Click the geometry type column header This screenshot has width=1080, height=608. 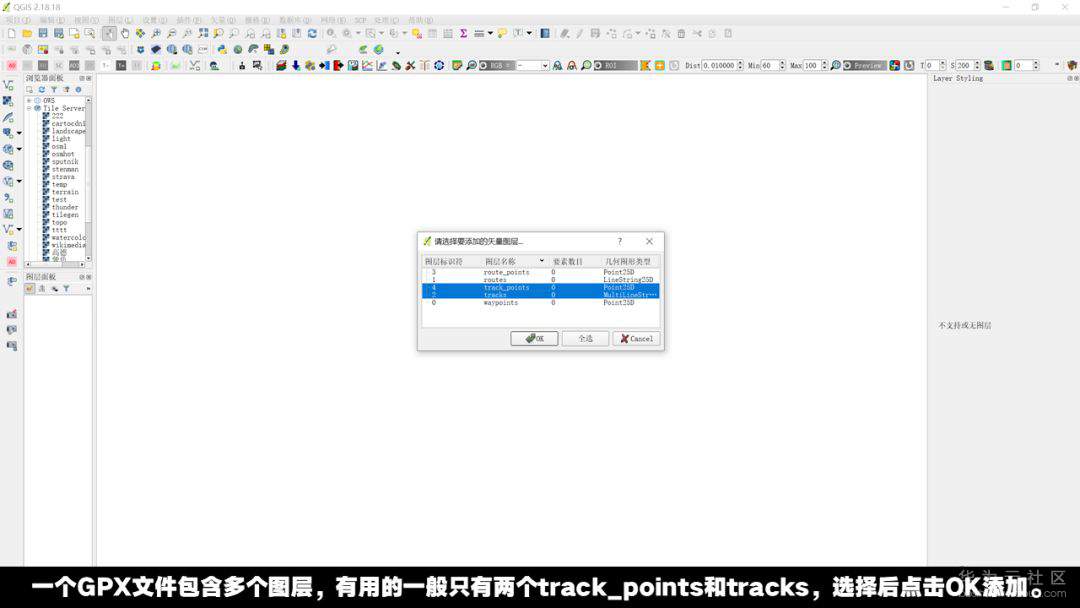628,262
